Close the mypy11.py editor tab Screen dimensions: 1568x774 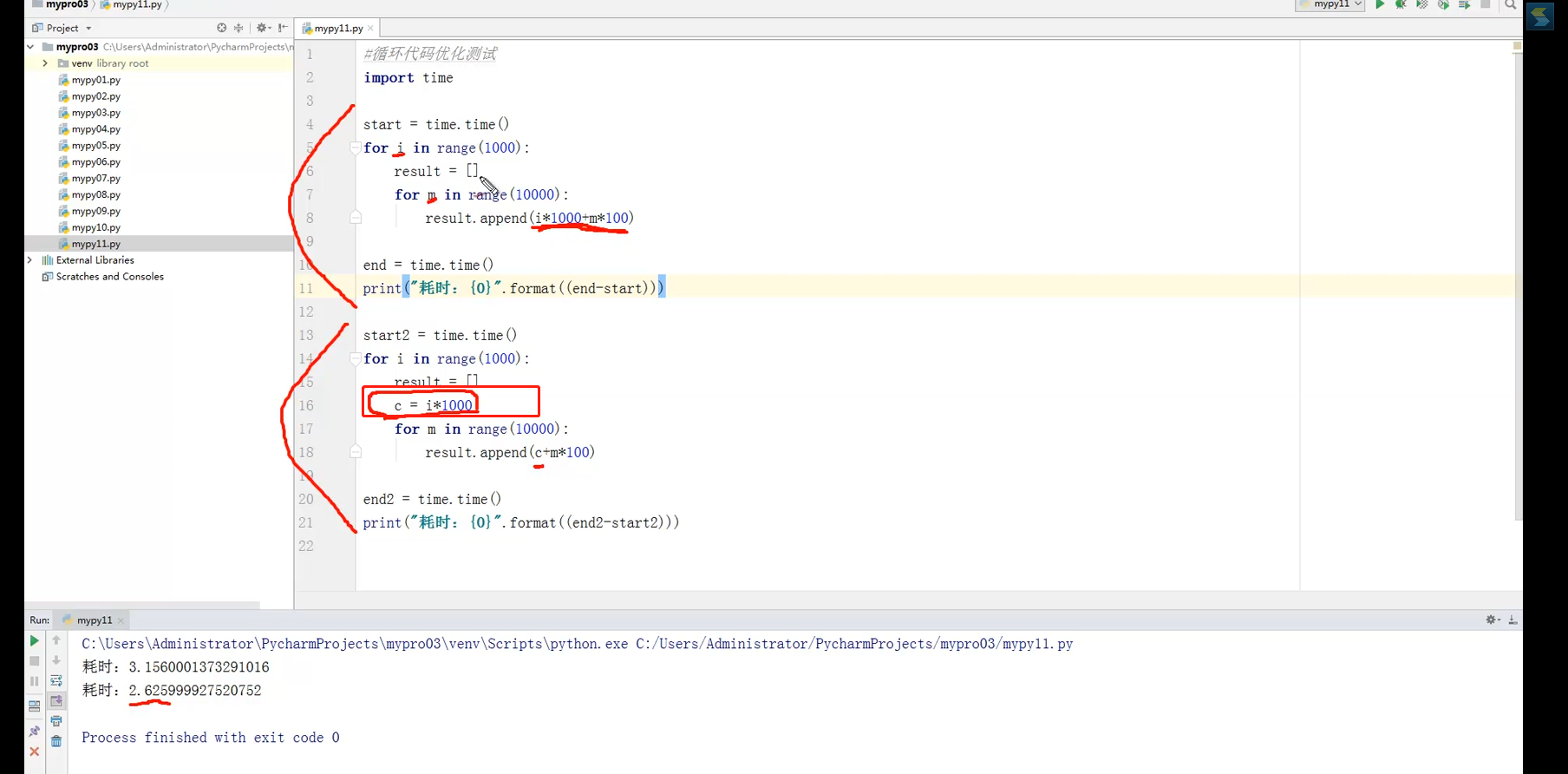[x=370, y=28]
